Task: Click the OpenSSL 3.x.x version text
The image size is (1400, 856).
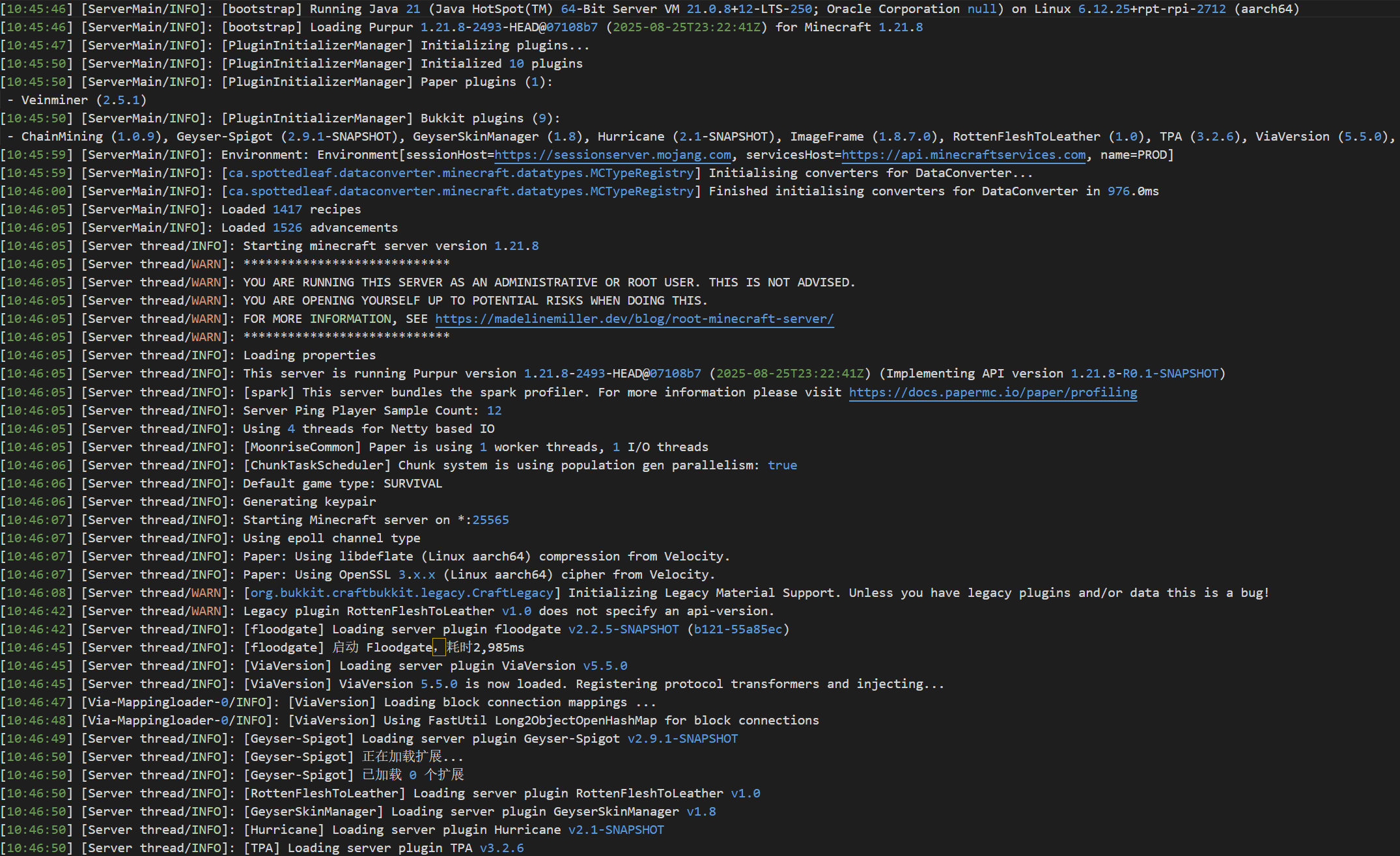Action: (x=417, y=575)
